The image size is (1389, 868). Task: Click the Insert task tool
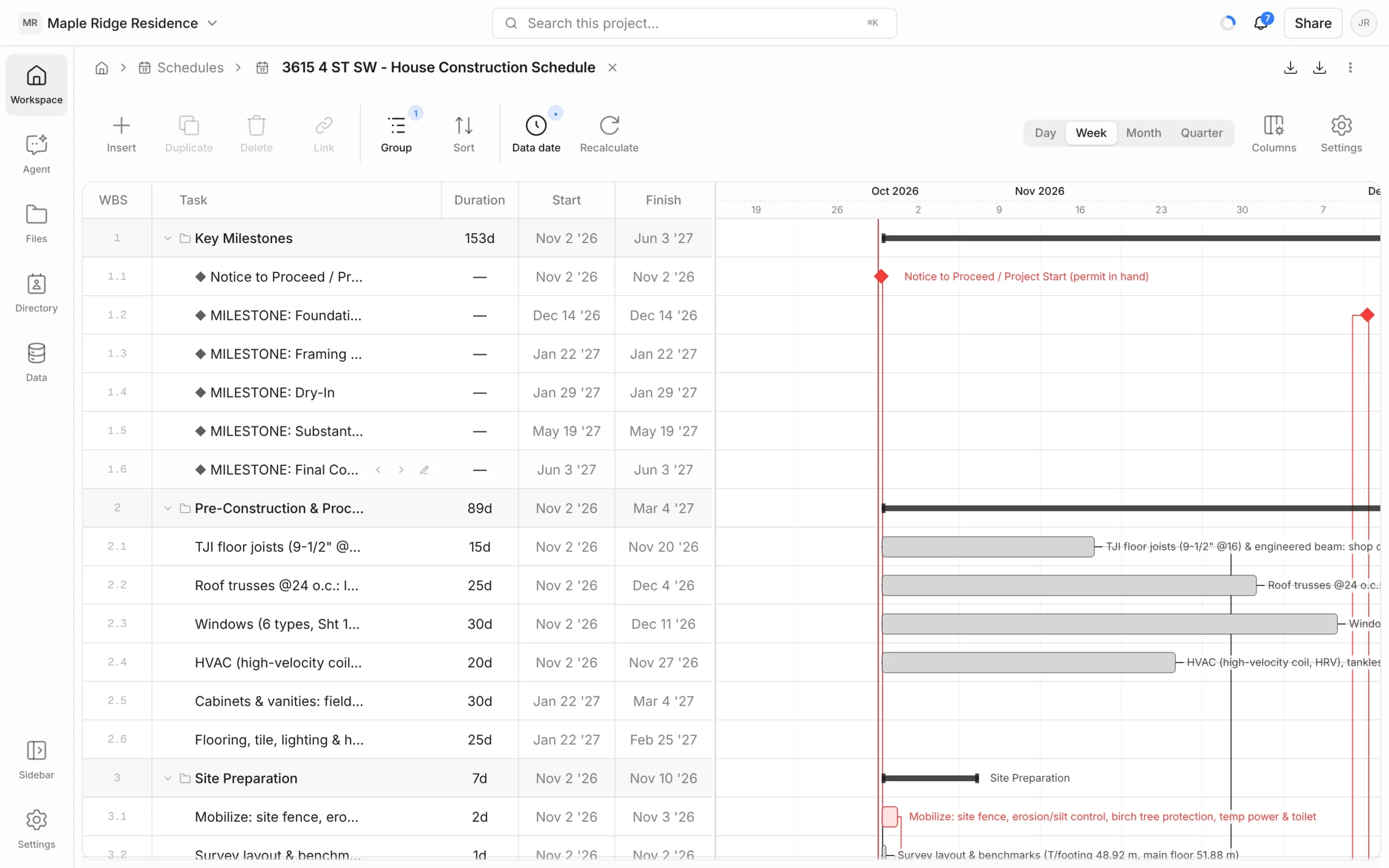pyautogui.click(x=121, y=134)
